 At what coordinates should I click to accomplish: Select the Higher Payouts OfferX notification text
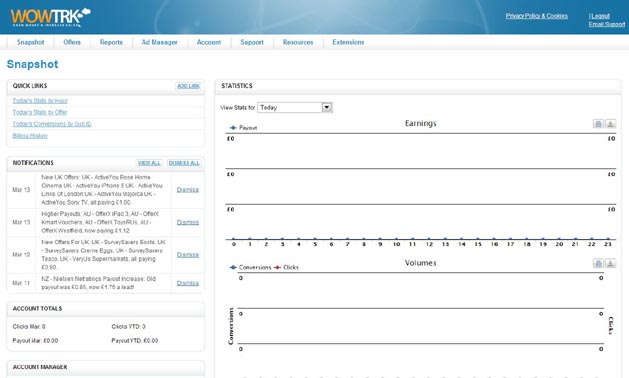click(x=100, y=222)
